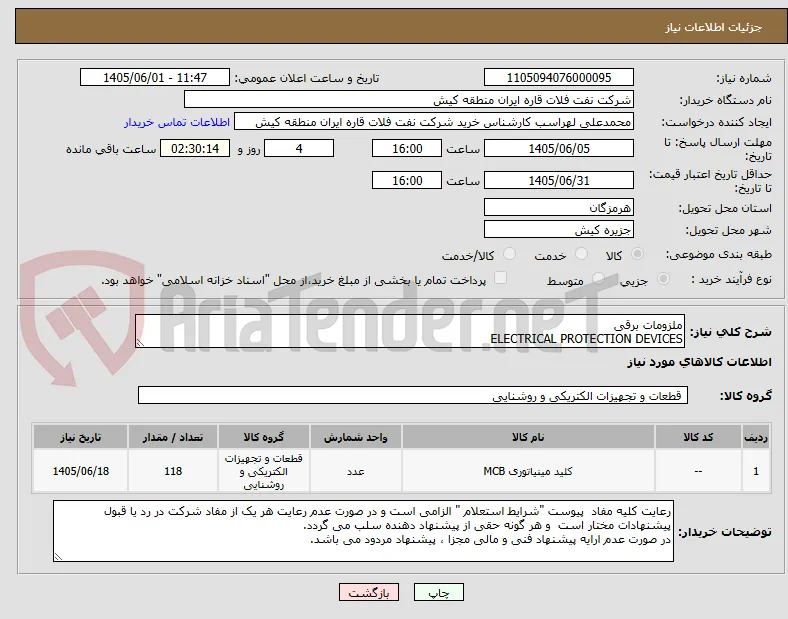This screenshot has height=619, width=788.
Task: Click the announcement date 1405/06/01 field
Action: pyautogui.click(x=155, y=77)
